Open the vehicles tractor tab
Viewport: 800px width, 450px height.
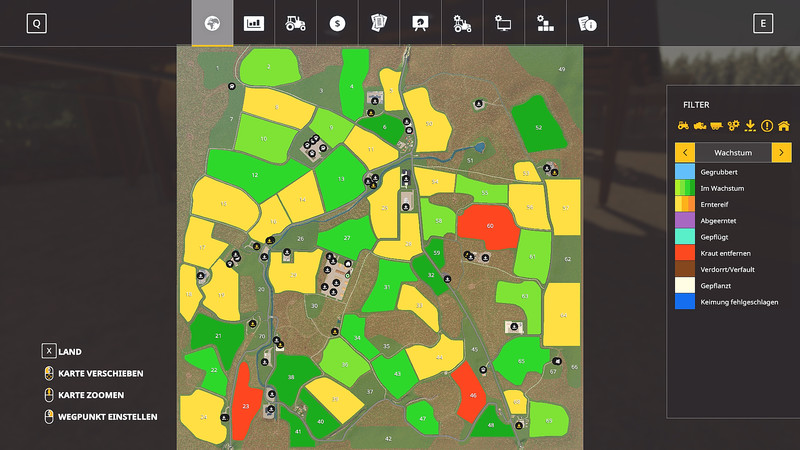[x=295, y=23]
